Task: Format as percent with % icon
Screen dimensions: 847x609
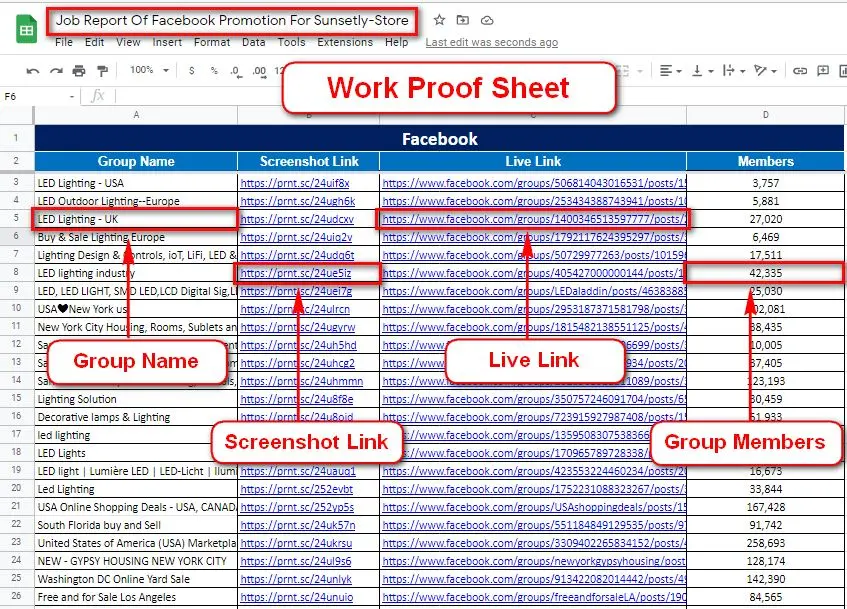Action: pyautogui.click(x=214, y=70)
